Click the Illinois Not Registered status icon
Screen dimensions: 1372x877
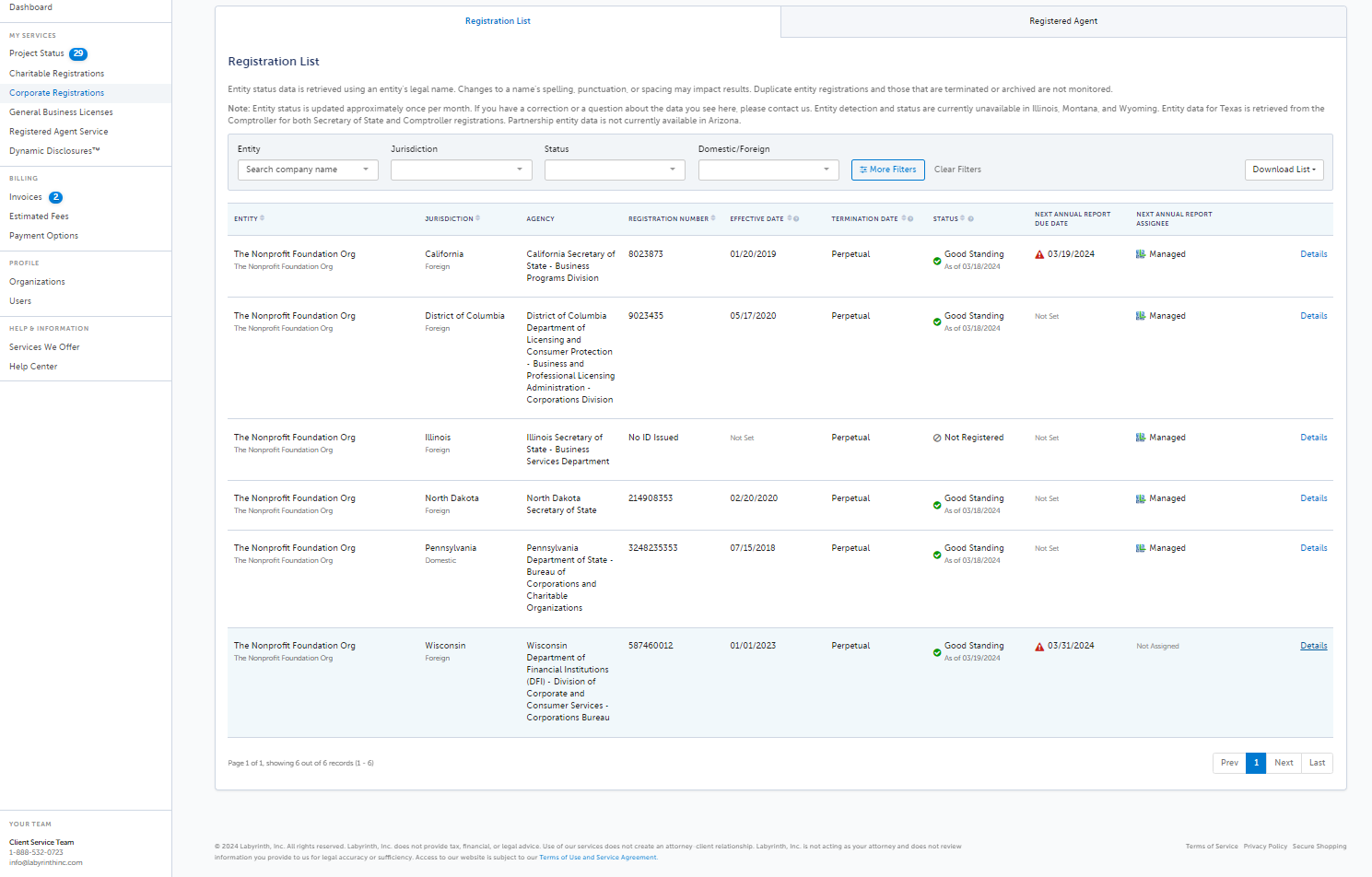click(x=937, y=438)
